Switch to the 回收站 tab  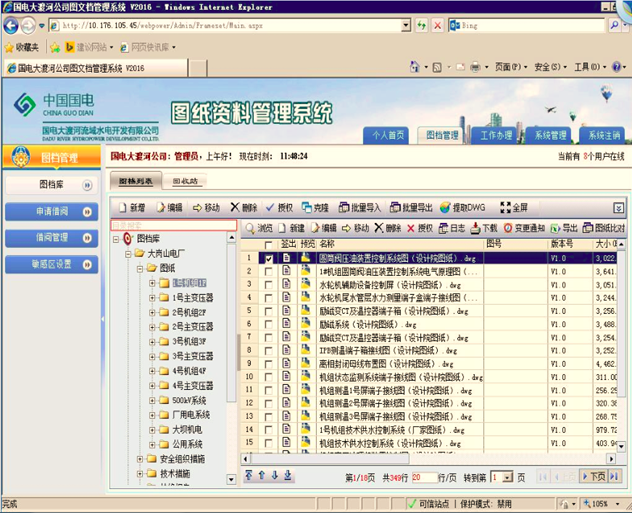pyautogui.click(x=186, y=182)
